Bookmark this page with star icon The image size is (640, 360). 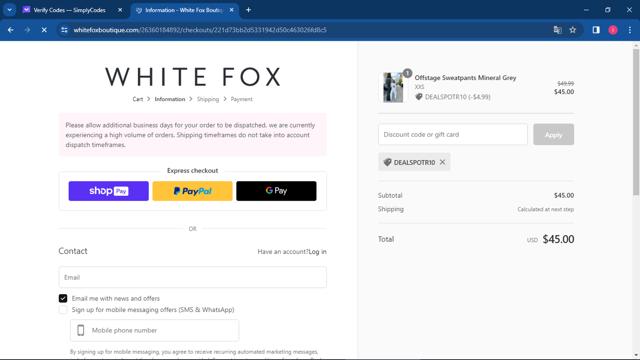[573, 30]
